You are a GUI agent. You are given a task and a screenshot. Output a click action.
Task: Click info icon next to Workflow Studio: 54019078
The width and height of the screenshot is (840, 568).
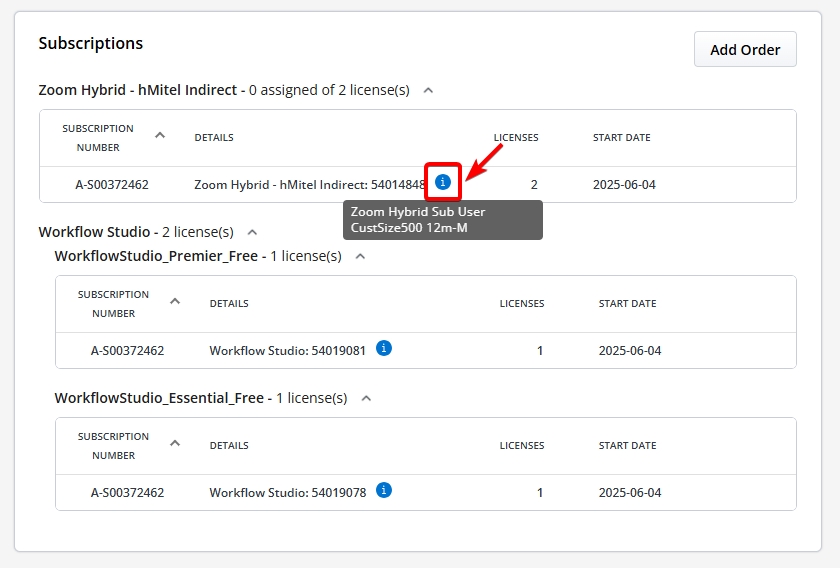click(384, 490)
